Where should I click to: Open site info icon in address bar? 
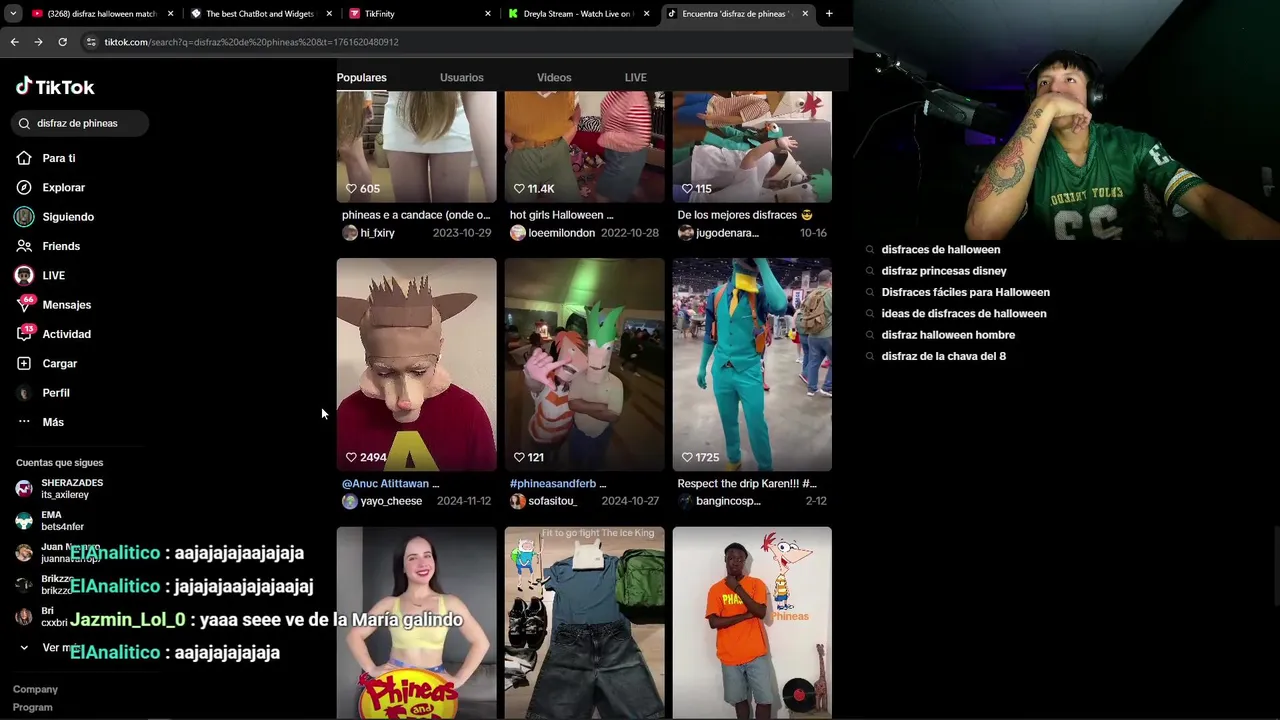click(x=91, y=42)
